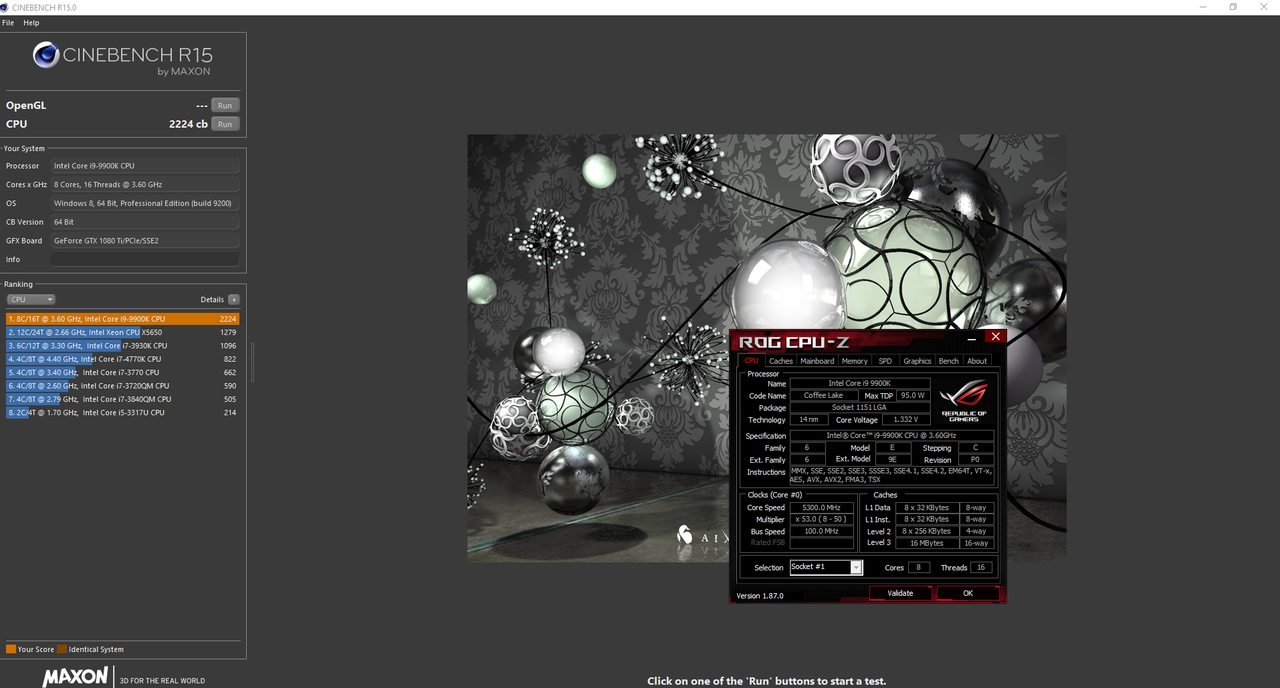Click the CPU-Z Specification field

tap(891, 436)
